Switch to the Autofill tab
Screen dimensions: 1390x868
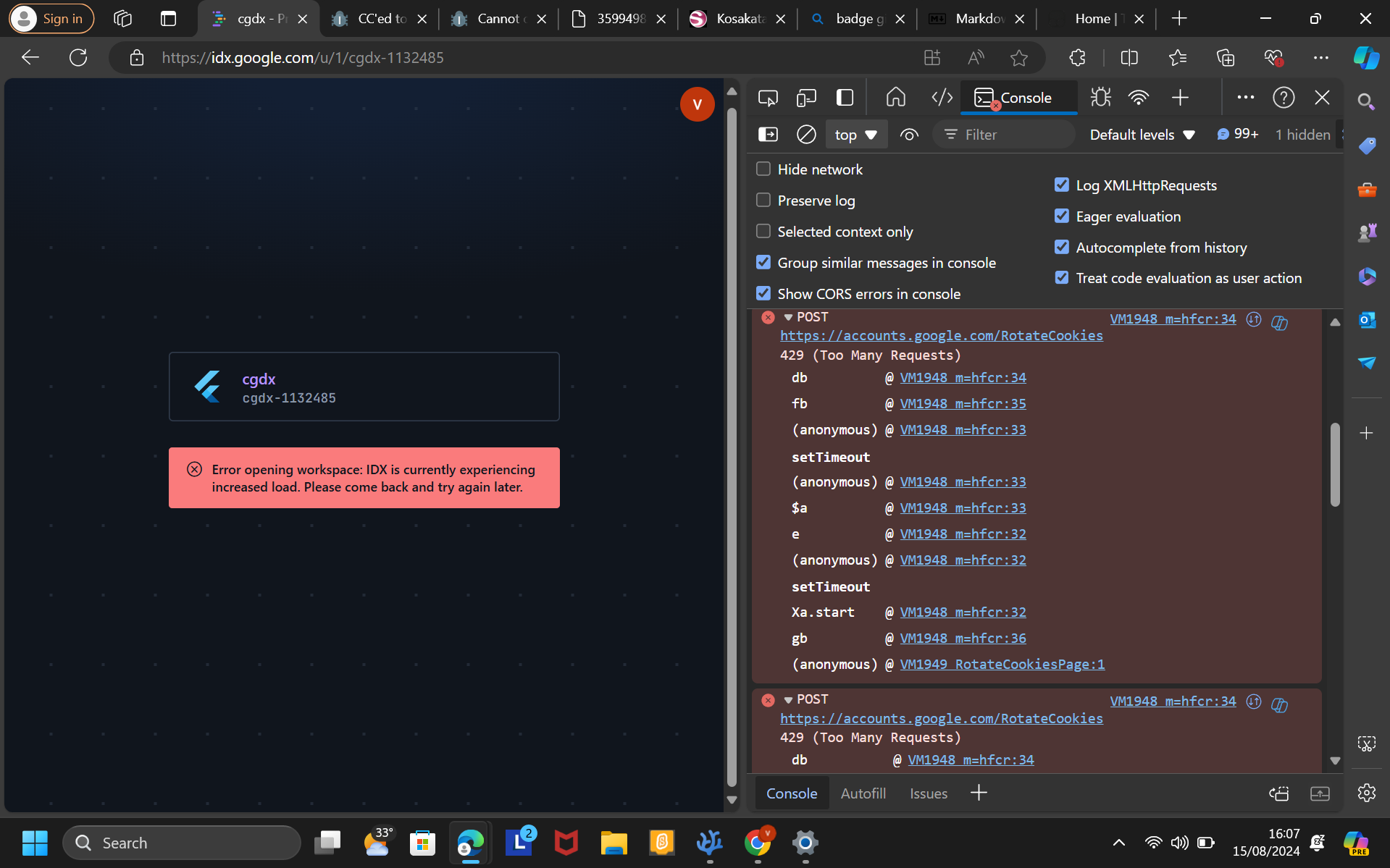pos(863,793)
